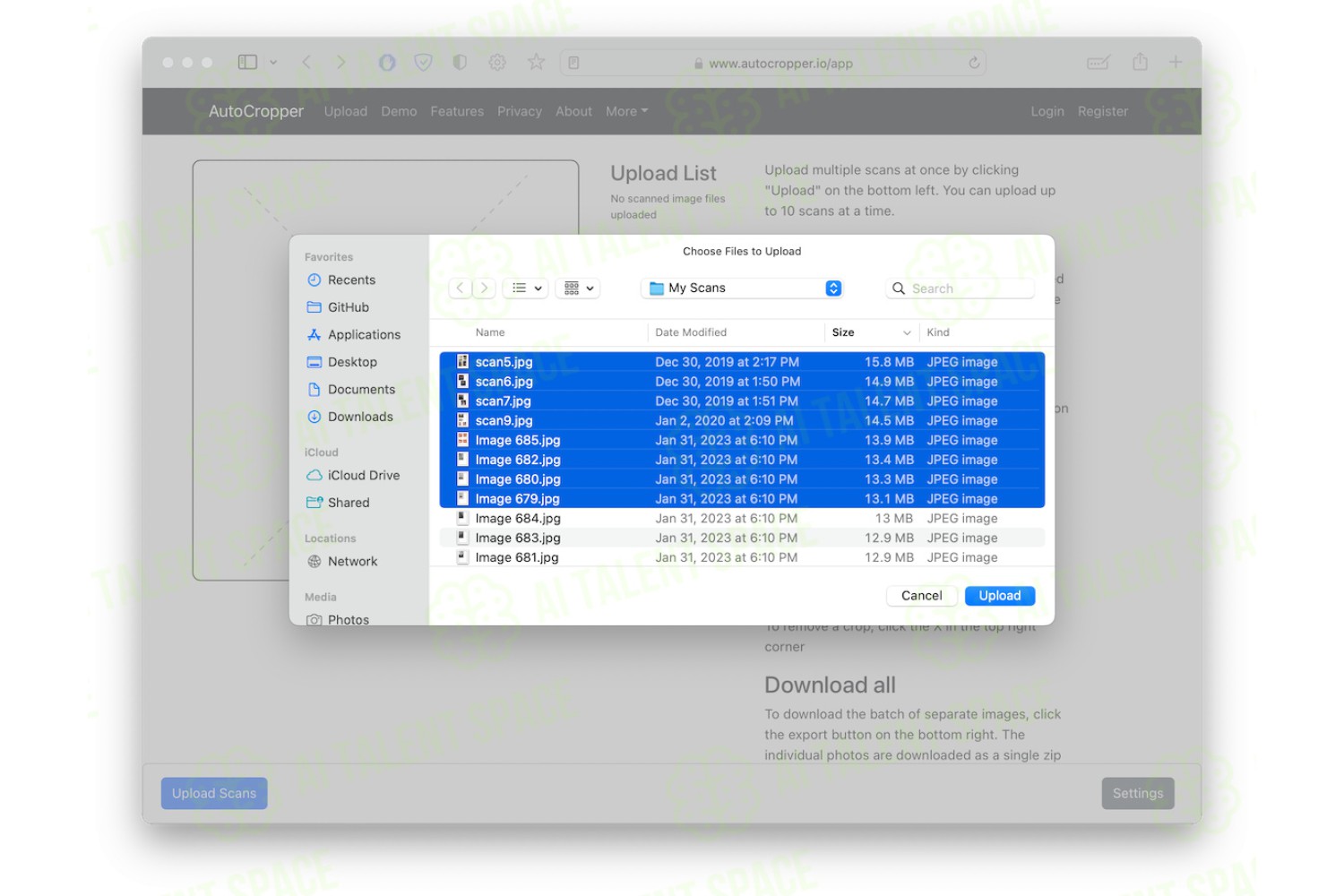Select file Image 682.jpg

tap(742, 460)
